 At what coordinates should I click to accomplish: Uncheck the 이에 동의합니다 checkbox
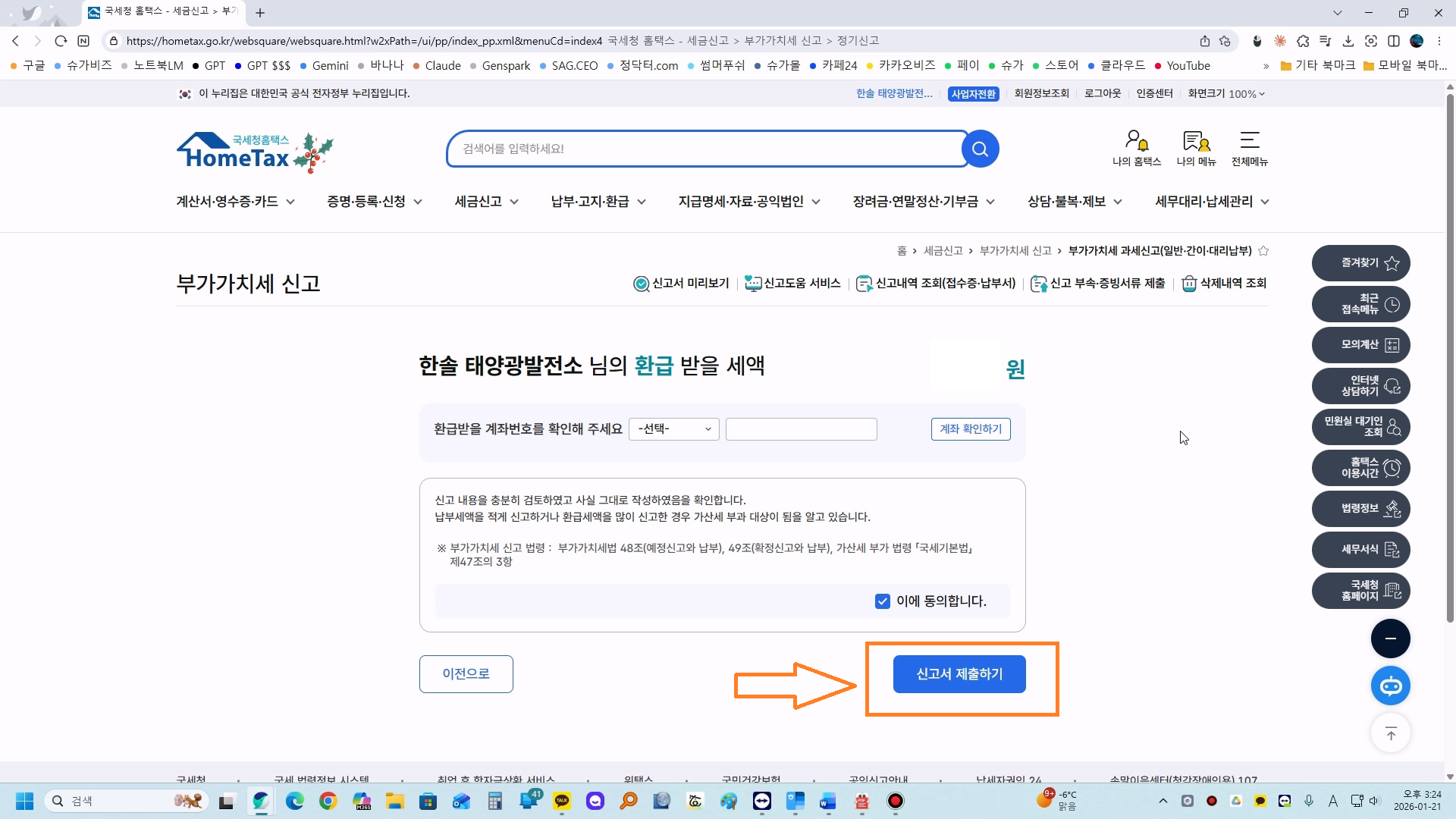(x=882, y=601)
